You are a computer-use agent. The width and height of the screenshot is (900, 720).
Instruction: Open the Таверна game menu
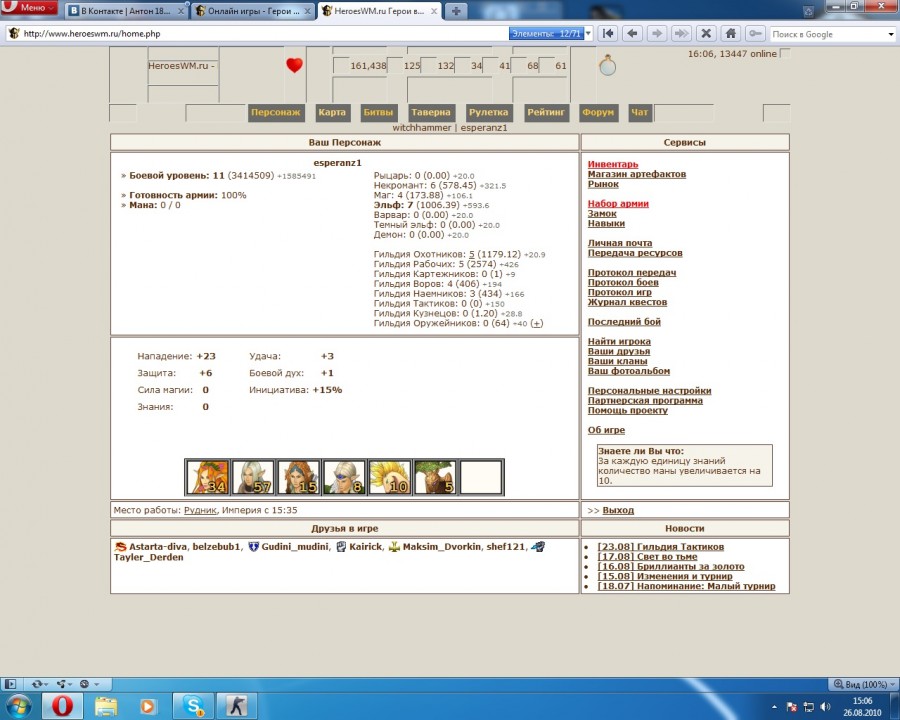point(430,113)
